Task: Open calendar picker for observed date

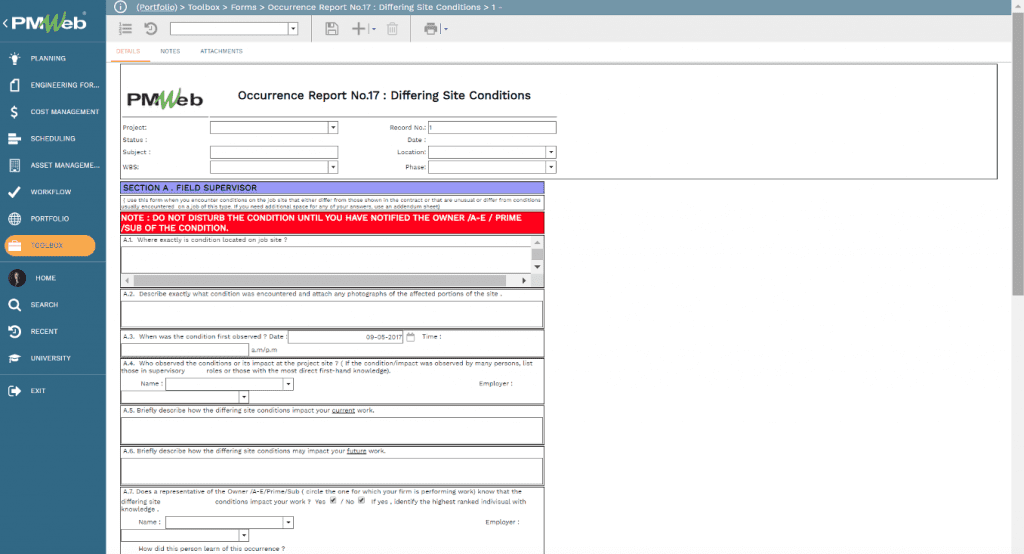Action: point(411,337)
